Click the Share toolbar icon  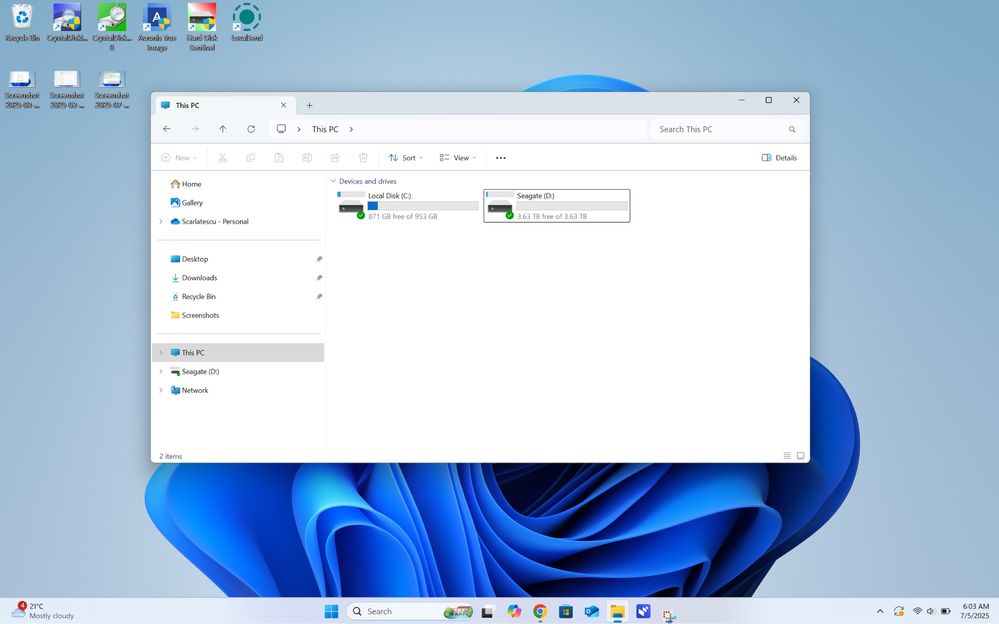pyautogui.click(x=335, y=157)
